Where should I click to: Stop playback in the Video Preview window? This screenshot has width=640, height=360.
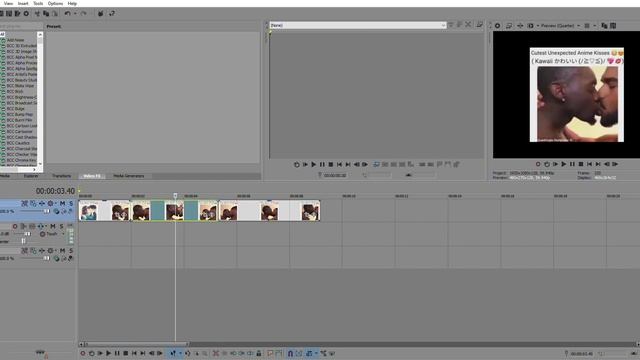click(581, 164)
